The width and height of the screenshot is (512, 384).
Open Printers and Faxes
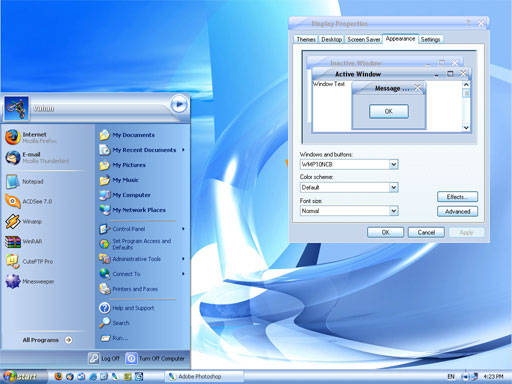pos(129,289)
